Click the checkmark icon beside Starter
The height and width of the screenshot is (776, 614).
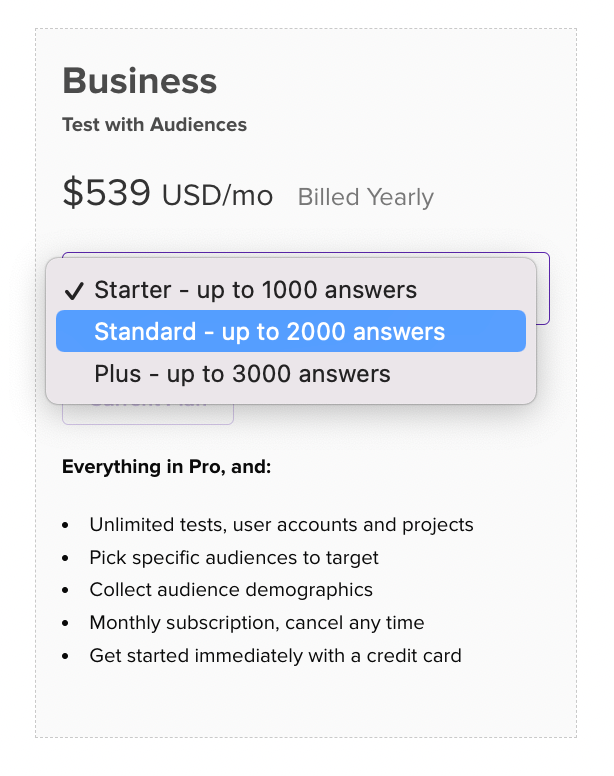point(74,291)
